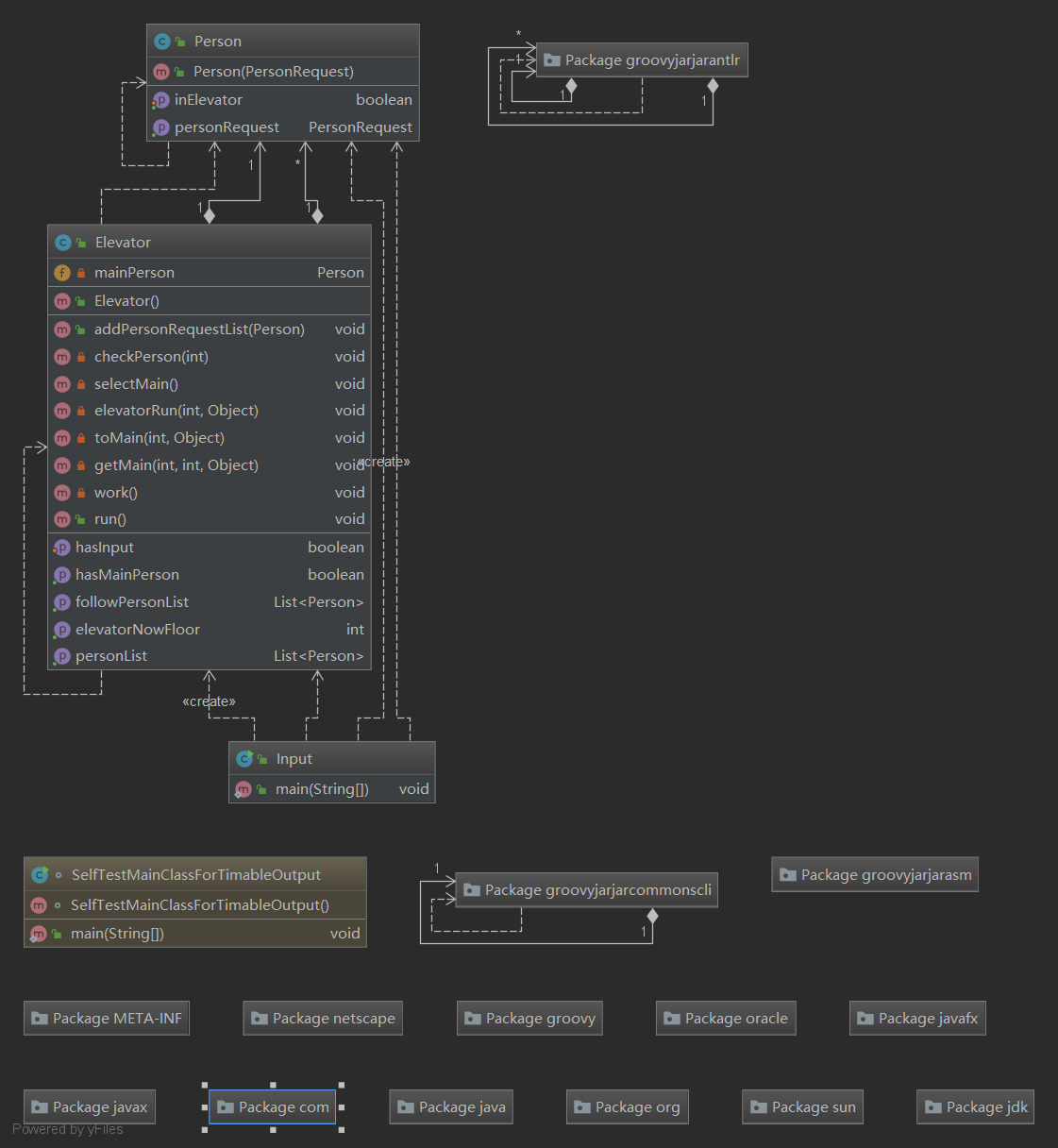
Task: Click the class icon beside Elevator header
Action: (62, 243)
